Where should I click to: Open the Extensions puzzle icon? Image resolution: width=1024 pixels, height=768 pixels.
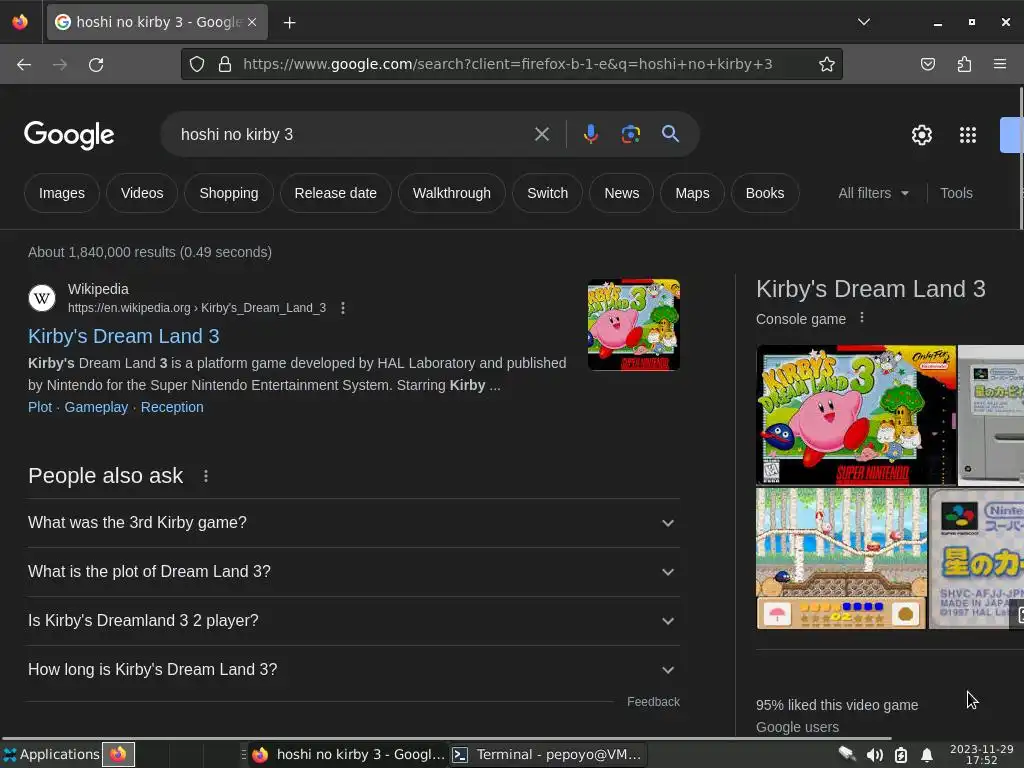click(964, 64)
